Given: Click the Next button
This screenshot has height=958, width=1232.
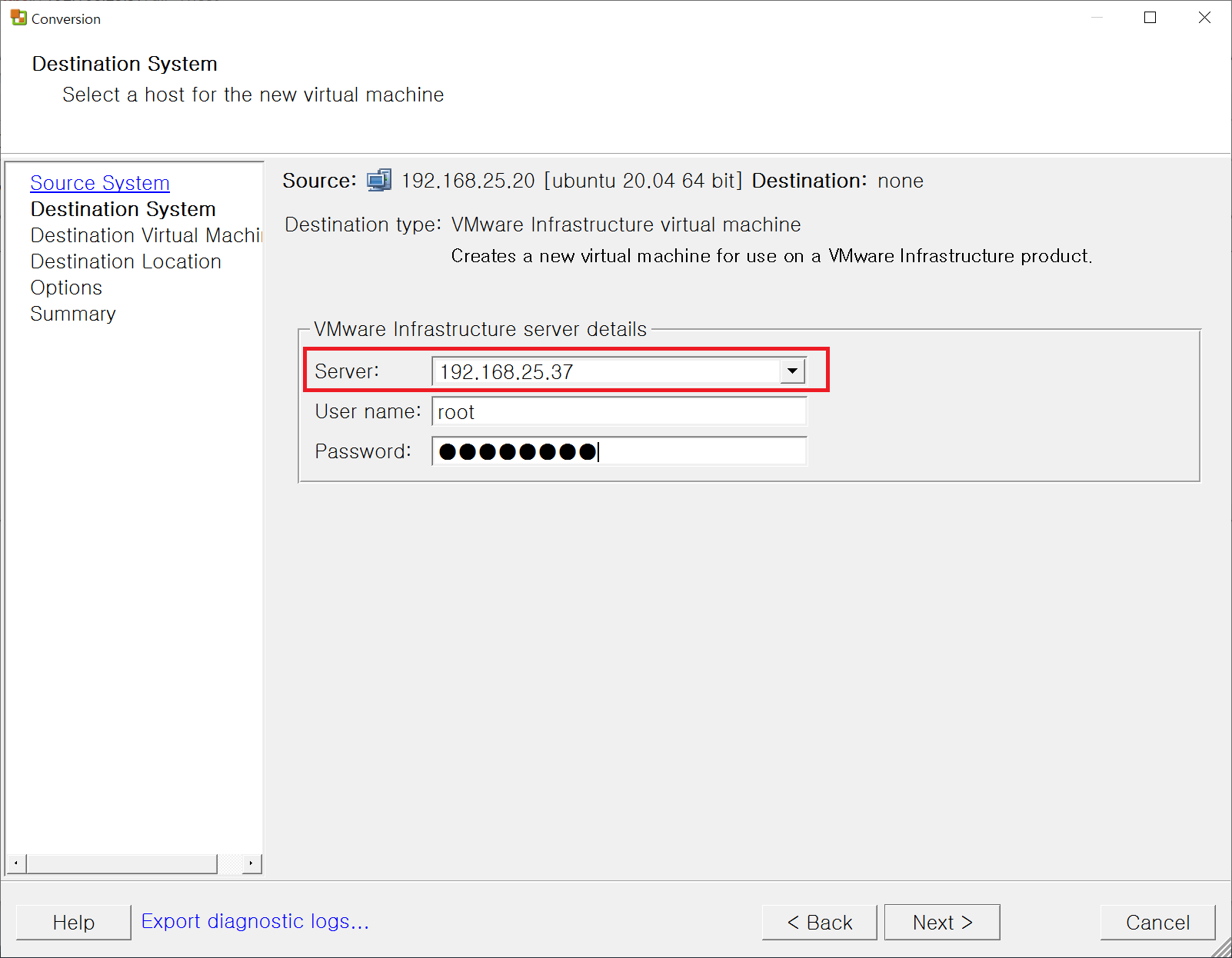Looking at the screenshot, I should tap(942, 922).
